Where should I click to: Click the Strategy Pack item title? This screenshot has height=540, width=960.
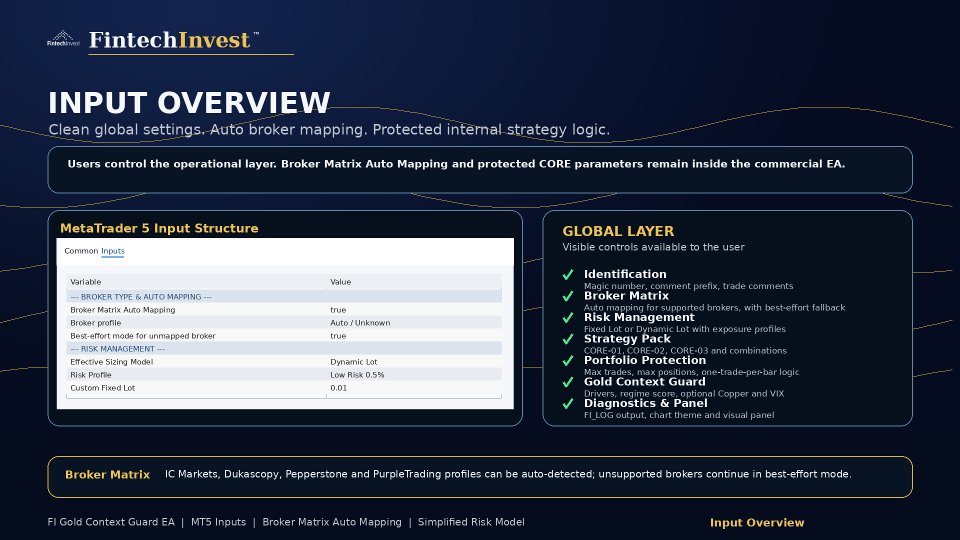(627, 339)
